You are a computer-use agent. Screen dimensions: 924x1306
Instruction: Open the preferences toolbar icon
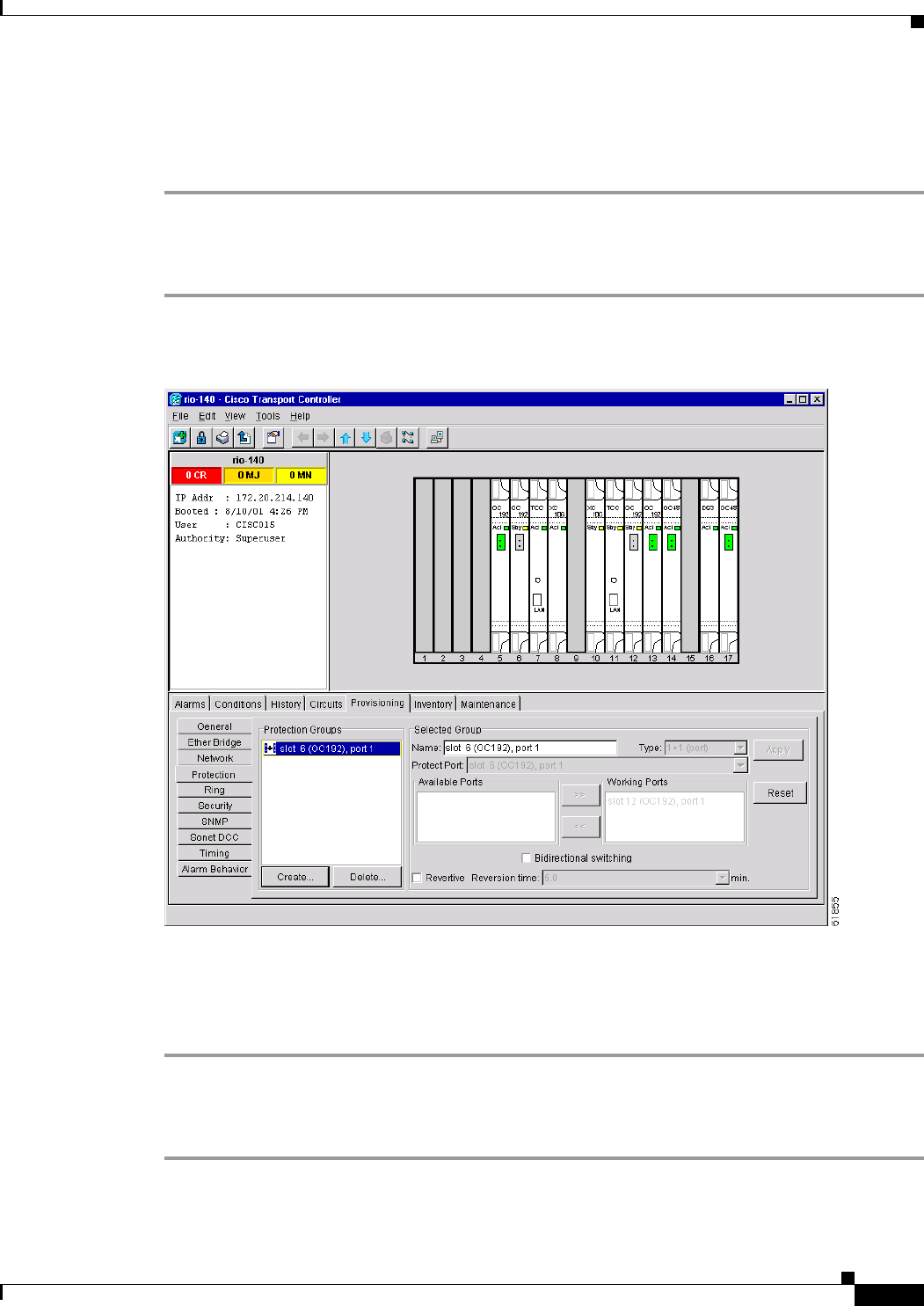(273, 437)
